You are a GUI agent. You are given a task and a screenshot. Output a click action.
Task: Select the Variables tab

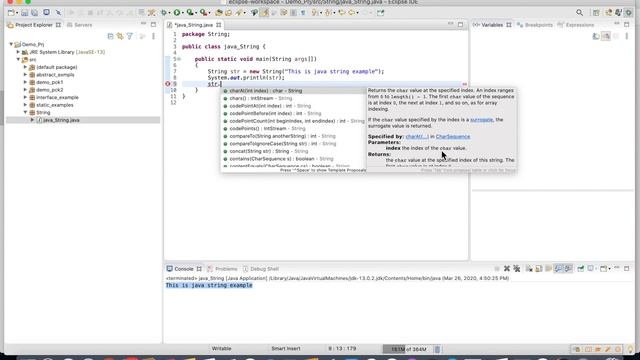492,25
